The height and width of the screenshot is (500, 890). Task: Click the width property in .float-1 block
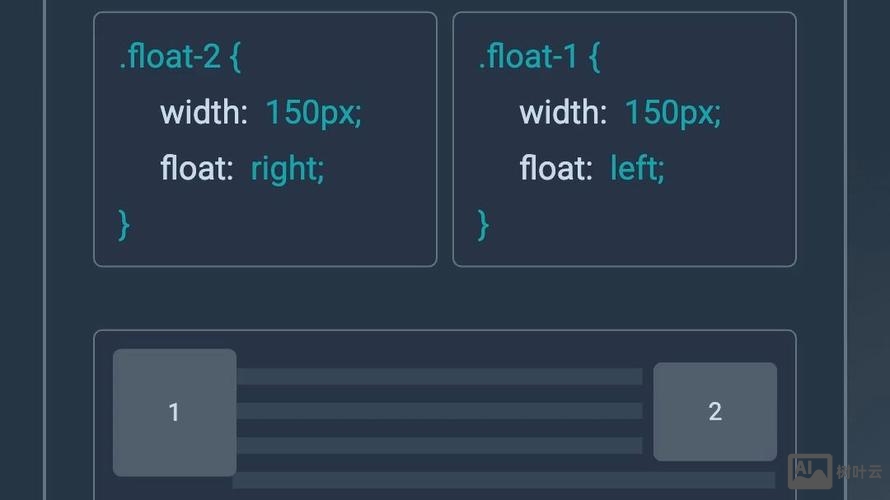tap(562, 113)
